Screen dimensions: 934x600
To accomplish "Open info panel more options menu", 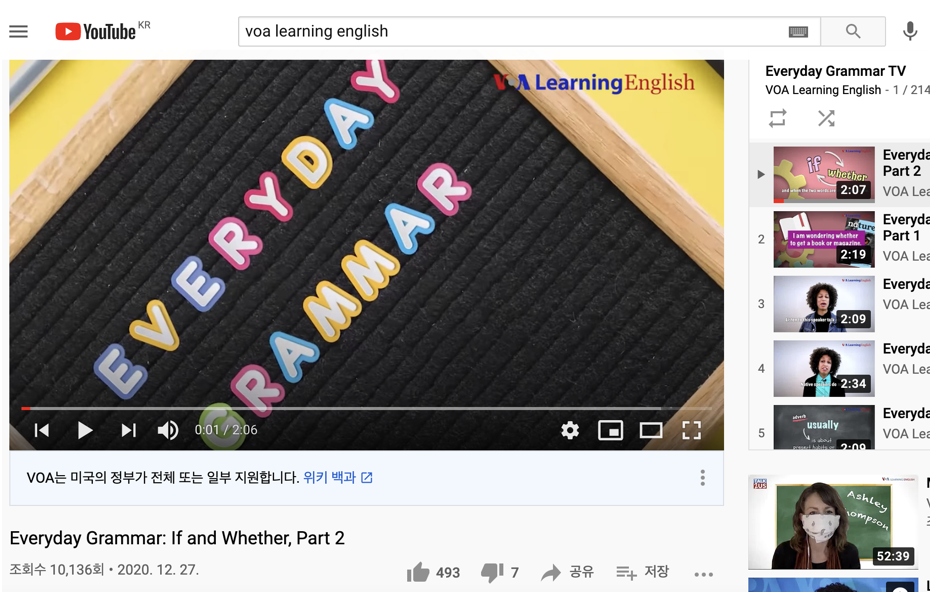I will coord(703,477).
